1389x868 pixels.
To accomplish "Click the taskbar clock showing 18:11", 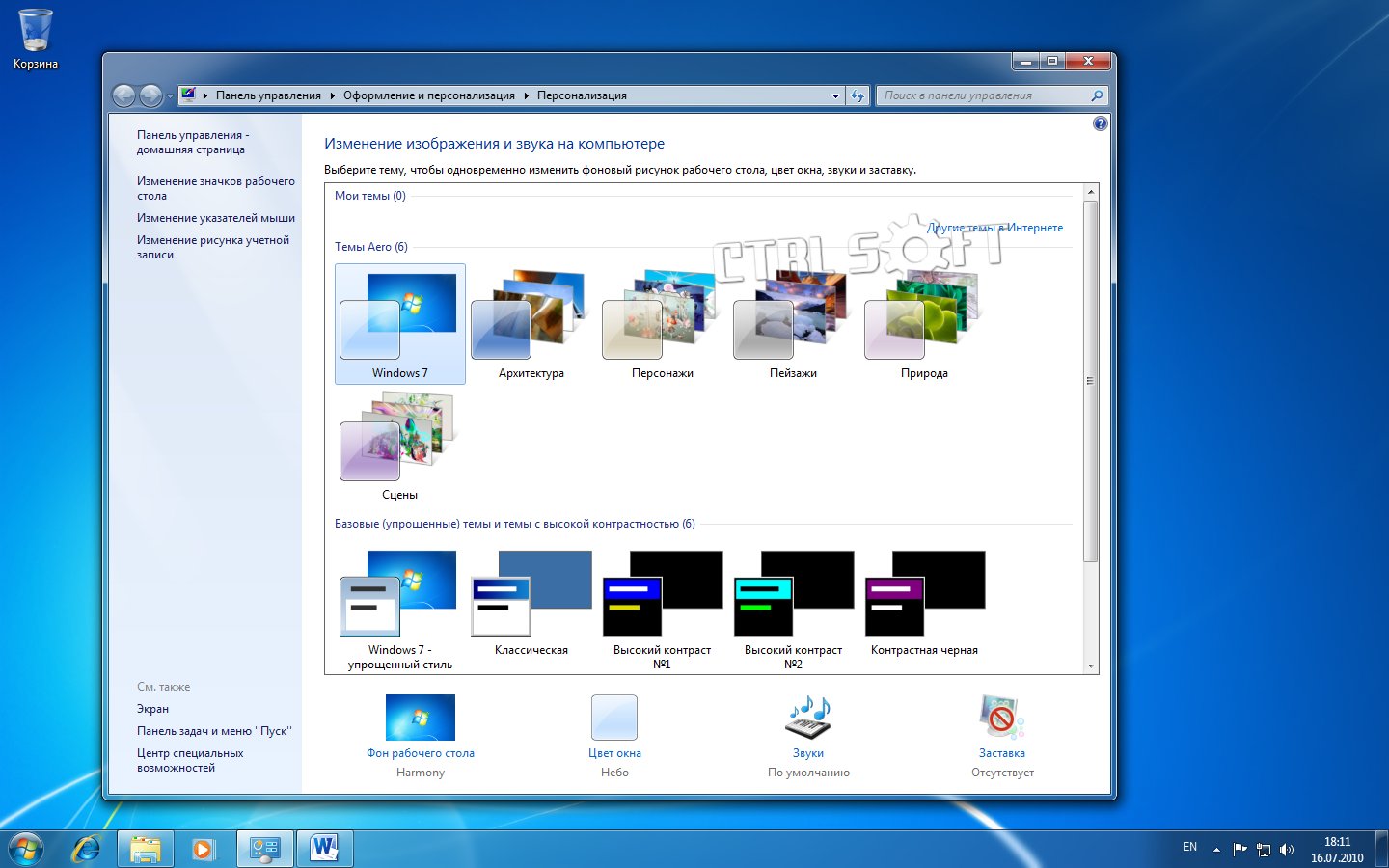I will [x=1337, y=850].
